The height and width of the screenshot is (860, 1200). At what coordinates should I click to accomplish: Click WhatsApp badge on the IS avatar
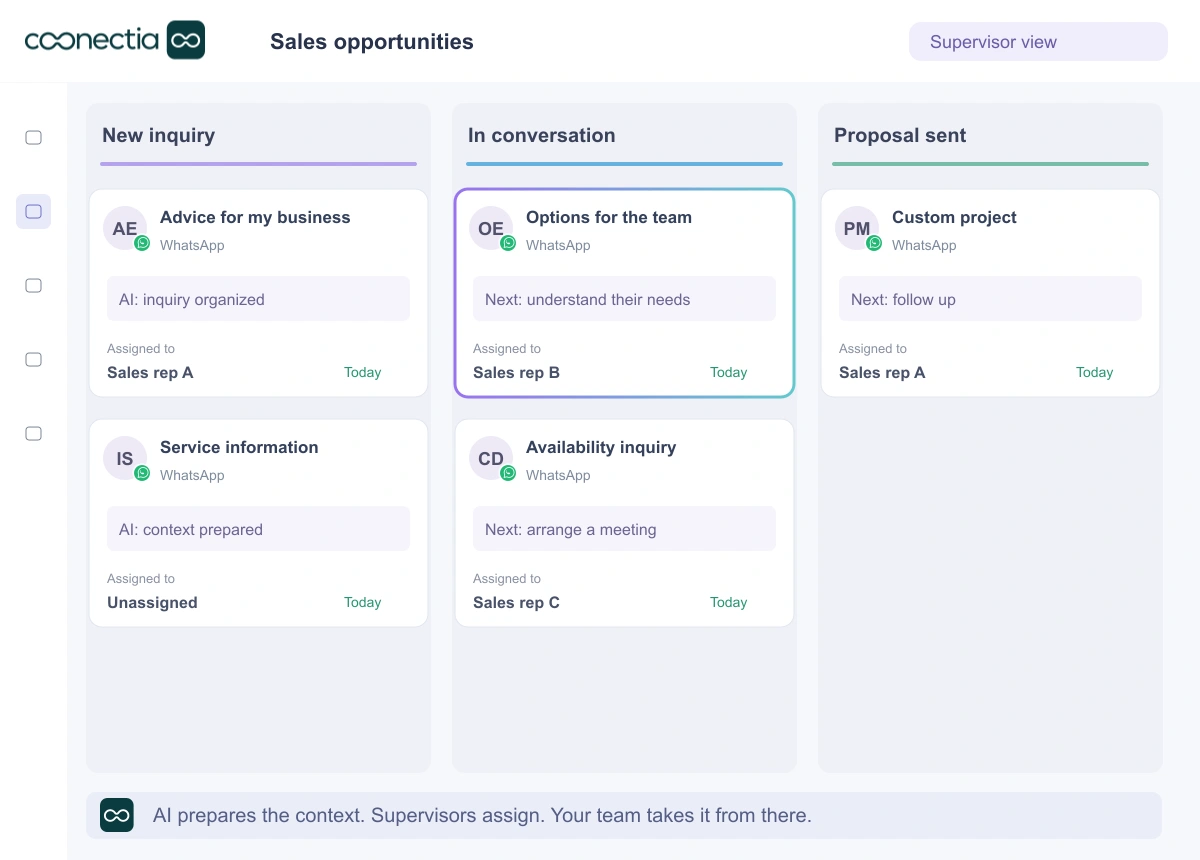coord(142,473)
